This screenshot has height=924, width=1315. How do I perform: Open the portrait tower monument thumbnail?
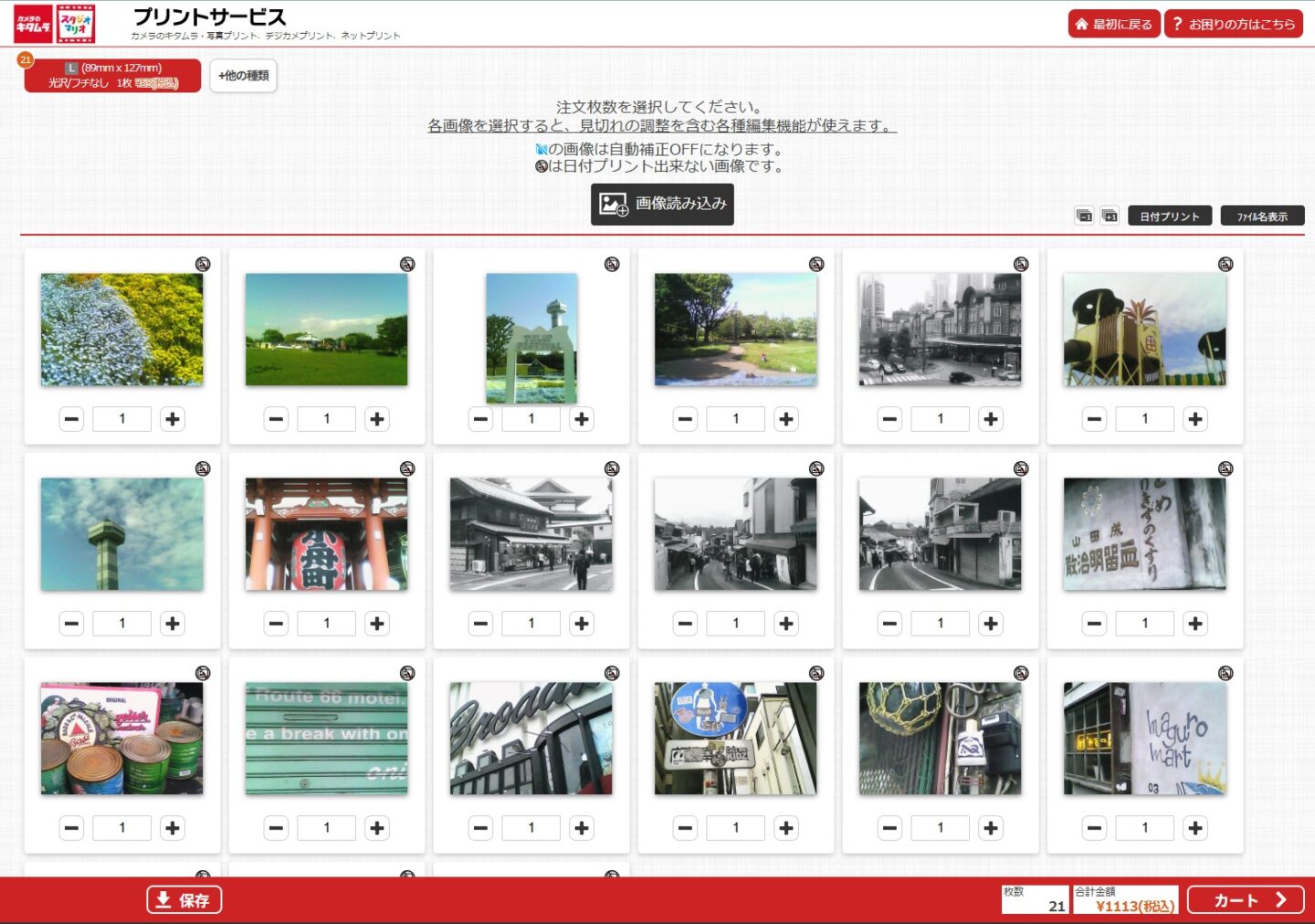pyautogui.click(x=531, y=339)
